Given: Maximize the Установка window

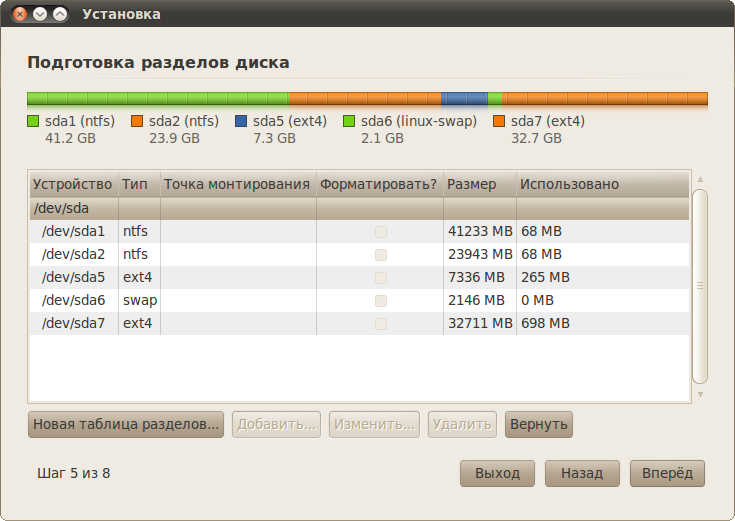Looking at the screenshot, I should 60,14.
